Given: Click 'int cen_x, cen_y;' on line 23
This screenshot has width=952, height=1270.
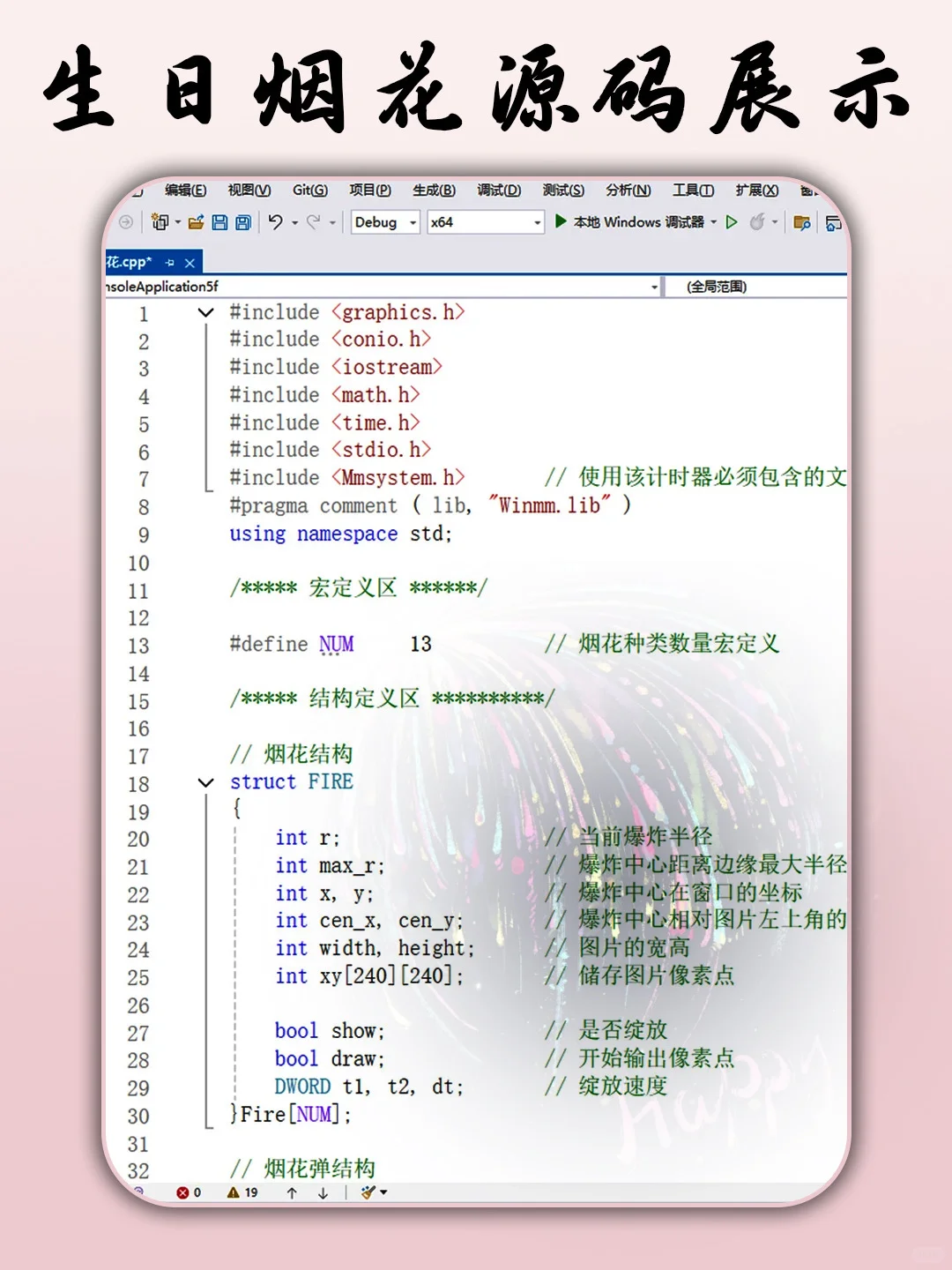Looking at the screenshot, I should pos(369,921).
